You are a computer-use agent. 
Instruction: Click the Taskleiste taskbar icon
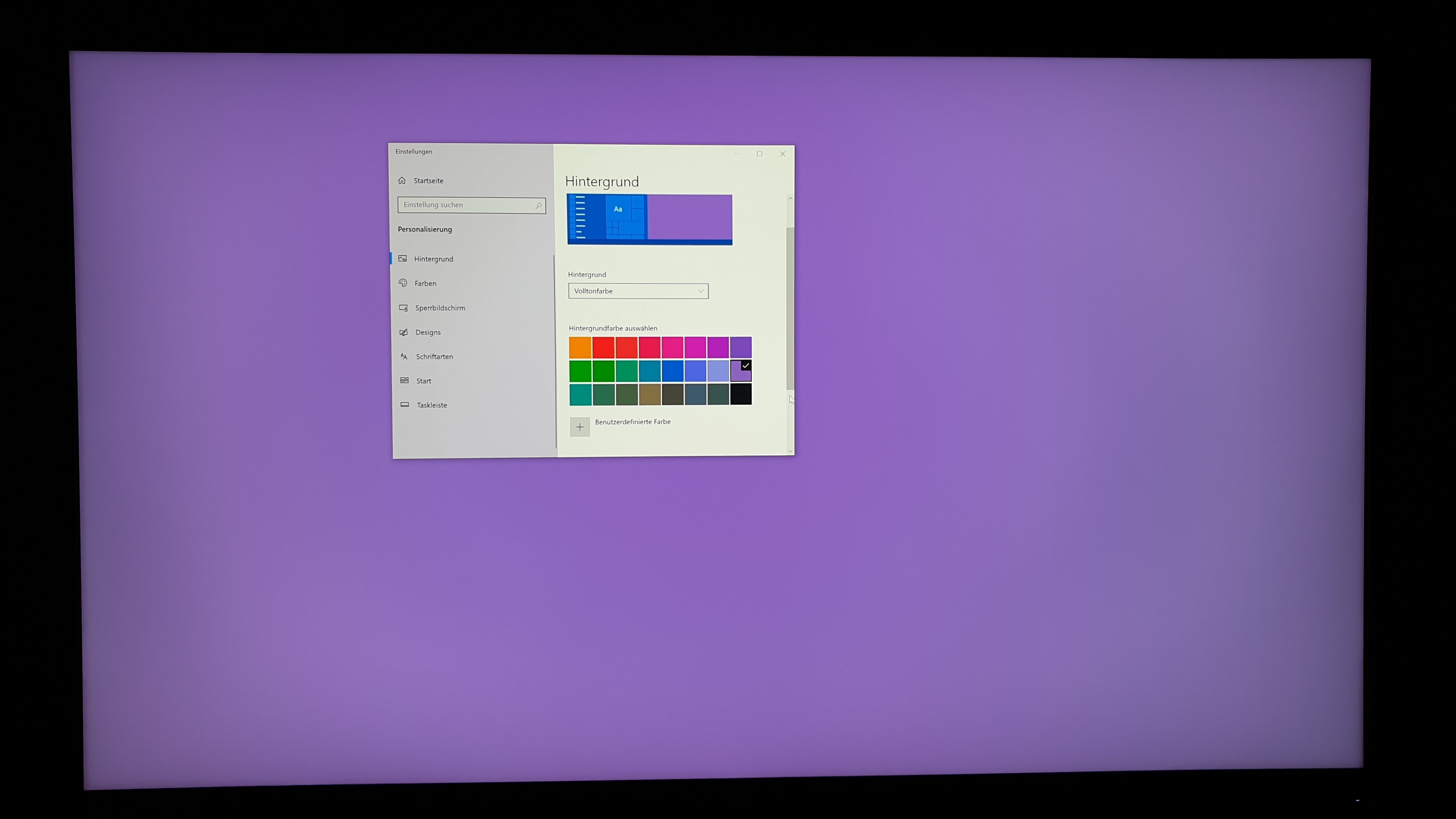click(405, 405)
